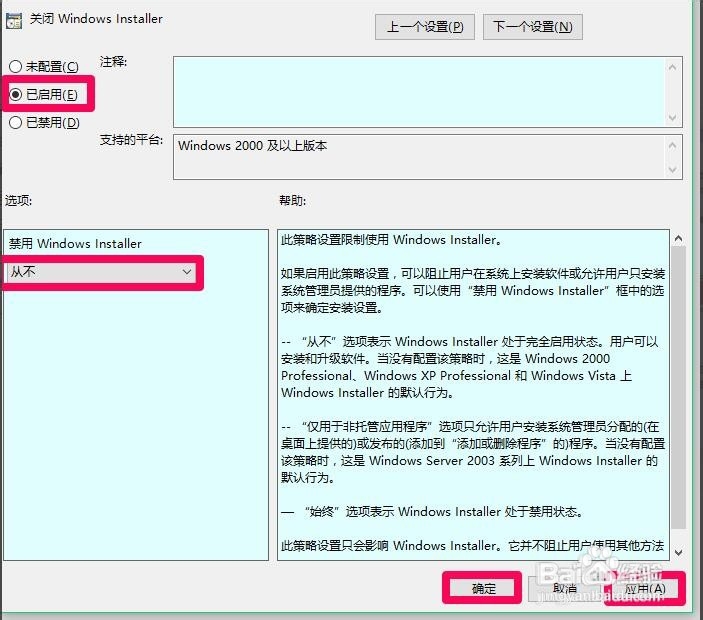
Task: Click the down arrow of 注释 scrollbar
Action: [672, 117]
